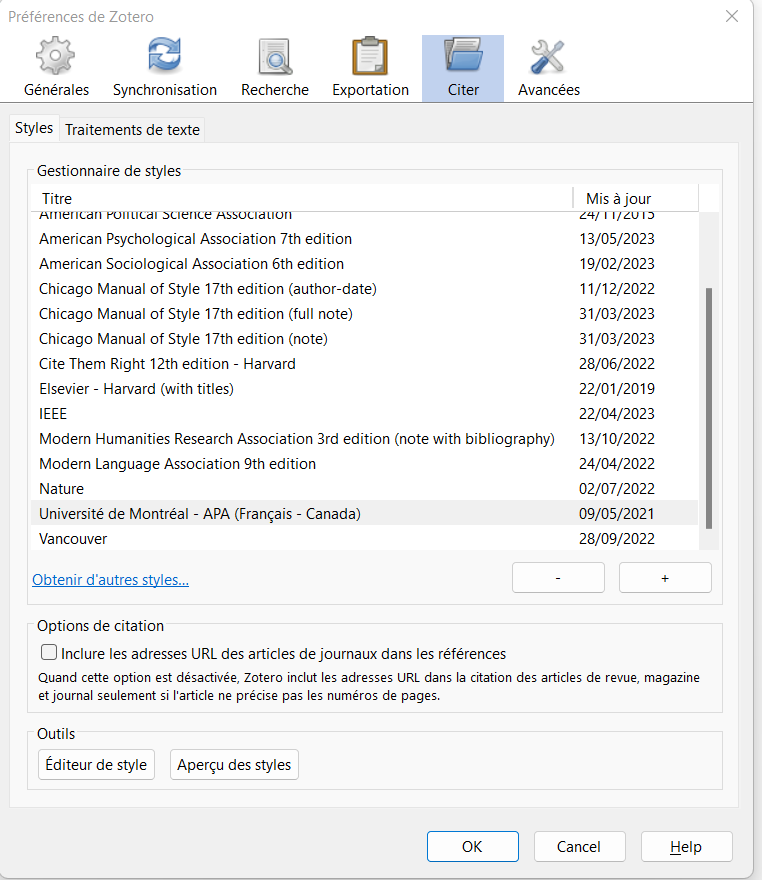The image size is (762, 880).
Task: Open the Éditeur de style tool
Action: point(96,764)
